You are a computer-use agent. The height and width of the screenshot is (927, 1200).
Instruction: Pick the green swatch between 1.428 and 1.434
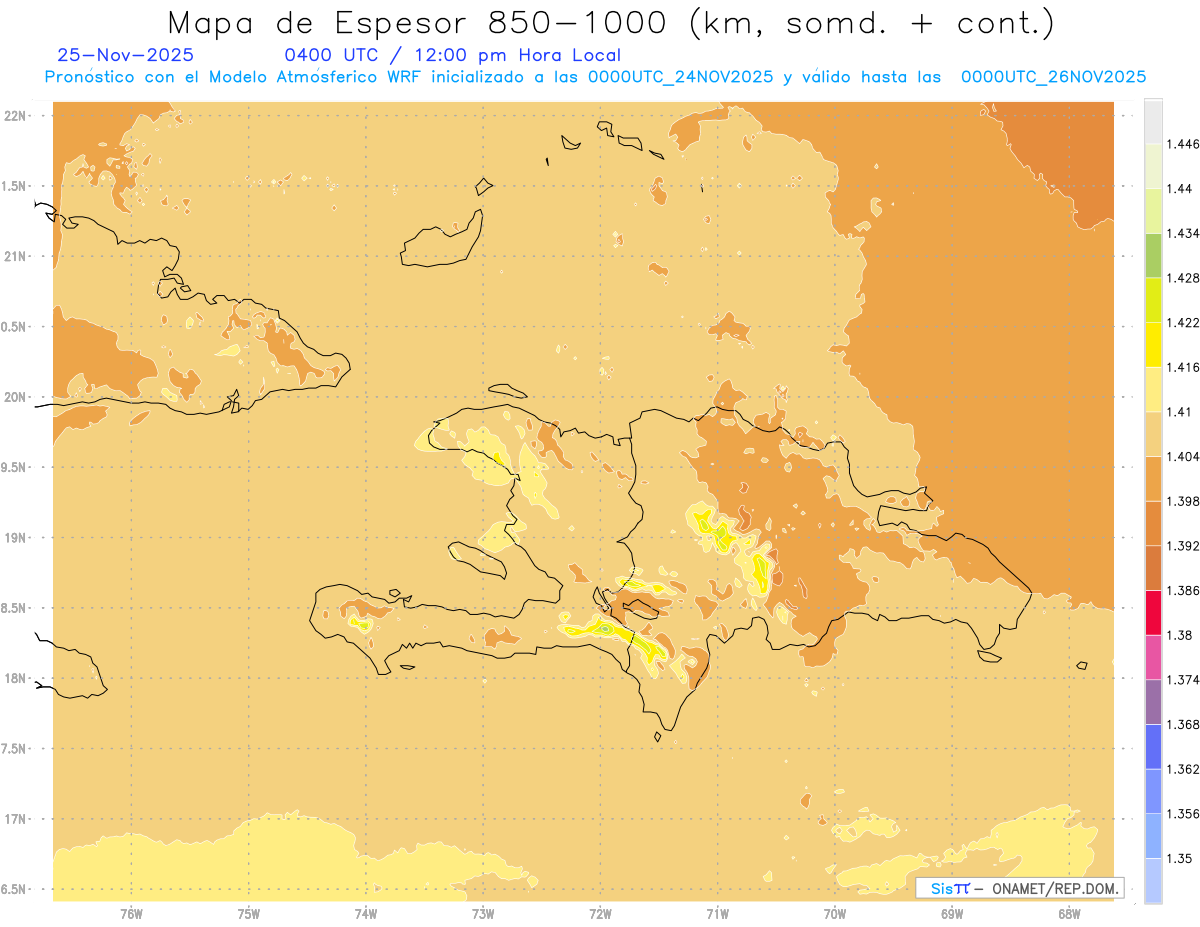pyautogui.click(x=1153, y=255)
